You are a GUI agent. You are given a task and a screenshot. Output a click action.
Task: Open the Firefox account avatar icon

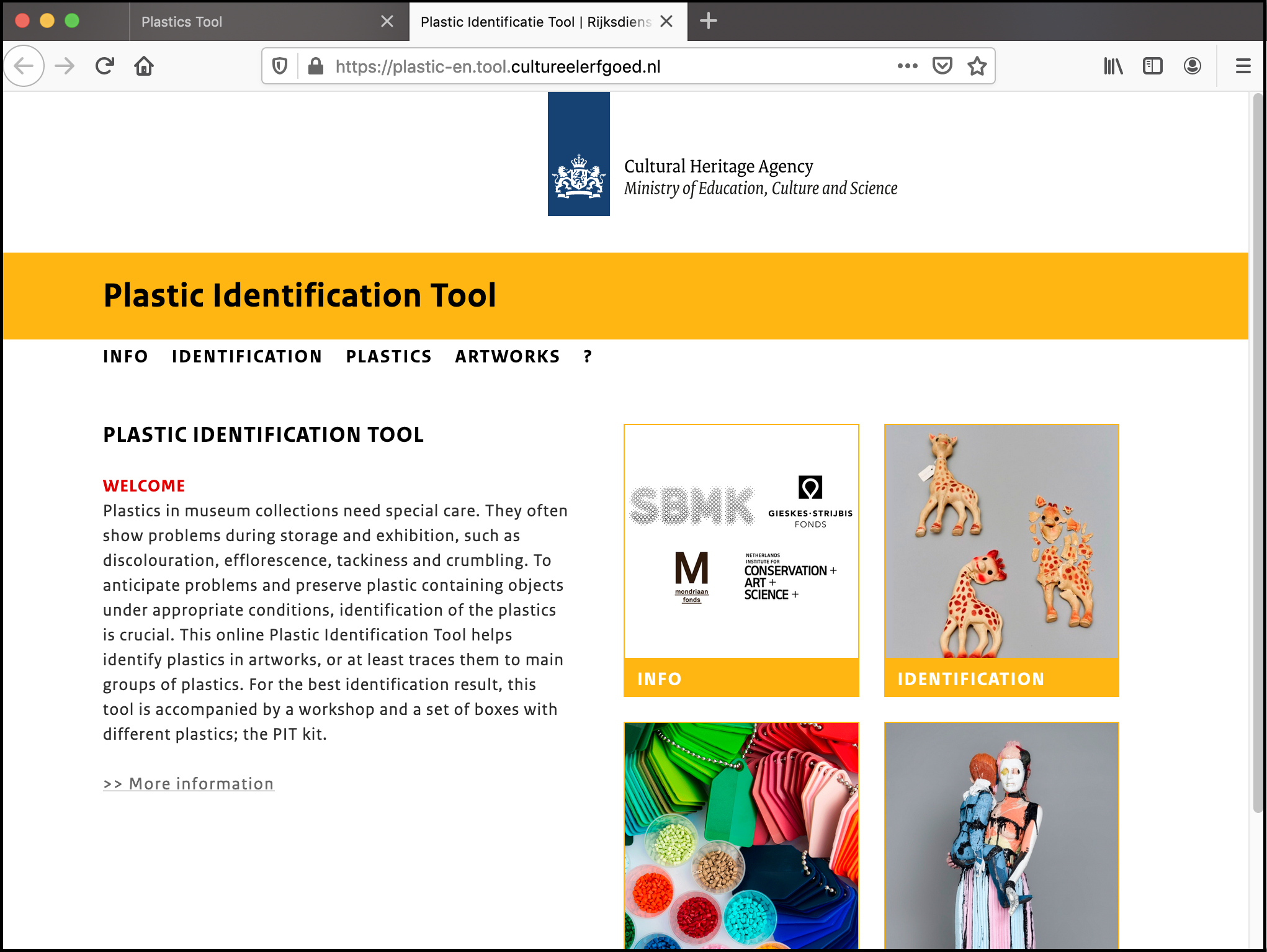coord(1192,66)
